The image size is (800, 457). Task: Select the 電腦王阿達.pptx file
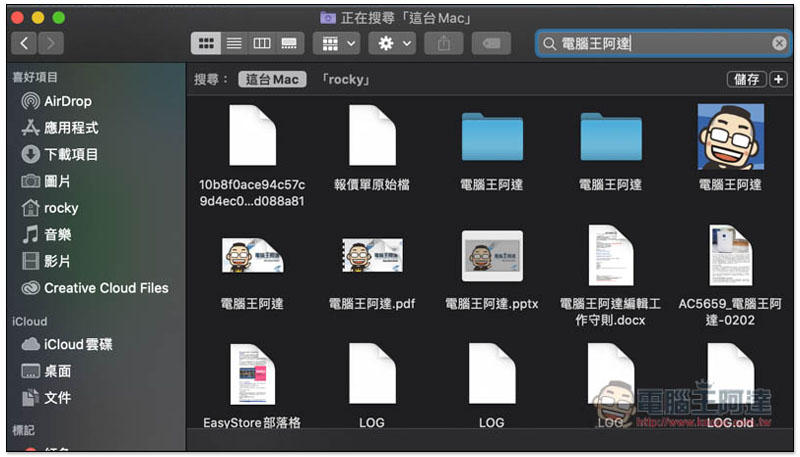492,257
